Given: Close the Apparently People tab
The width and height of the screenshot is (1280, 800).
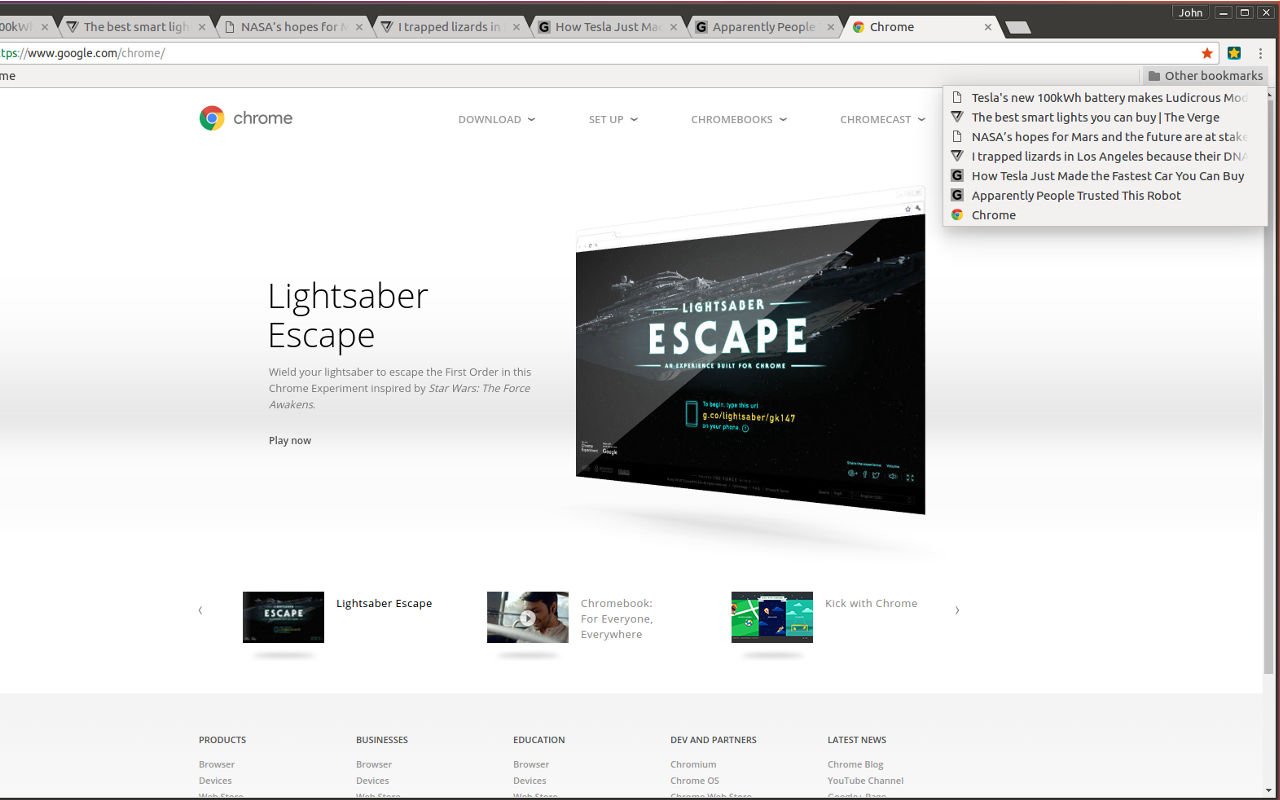Looking at the screenshot, I should pos(831,27).
